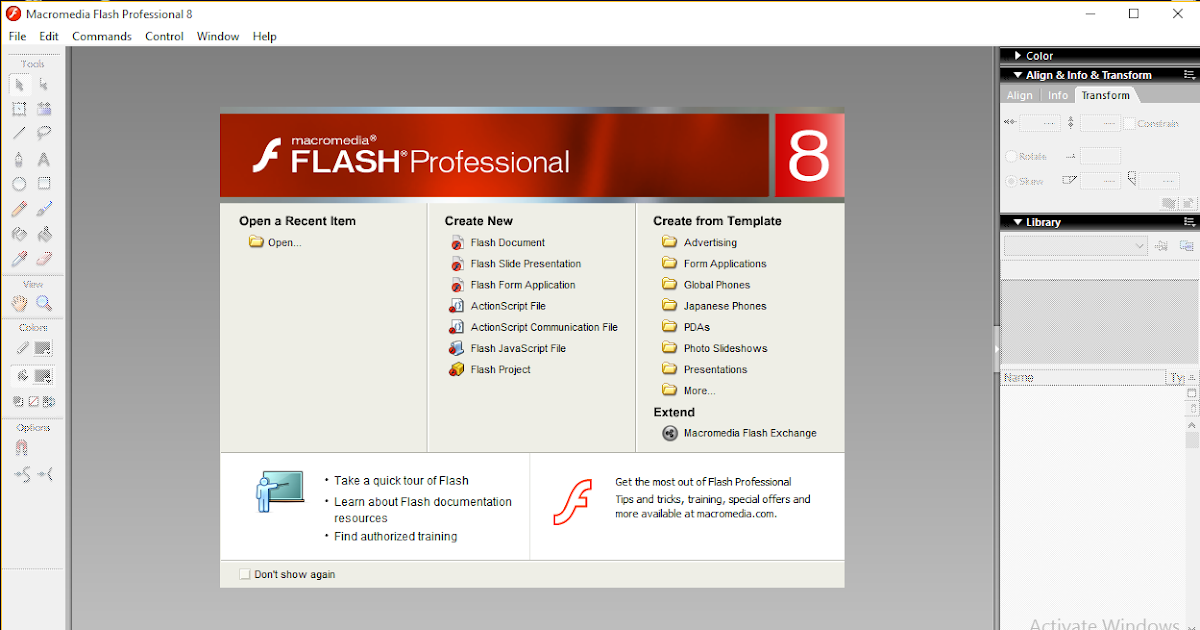The image size is (1200, 630).
Task: Enable the Constrain checkbox
Action: click(x=1129, y=123)
